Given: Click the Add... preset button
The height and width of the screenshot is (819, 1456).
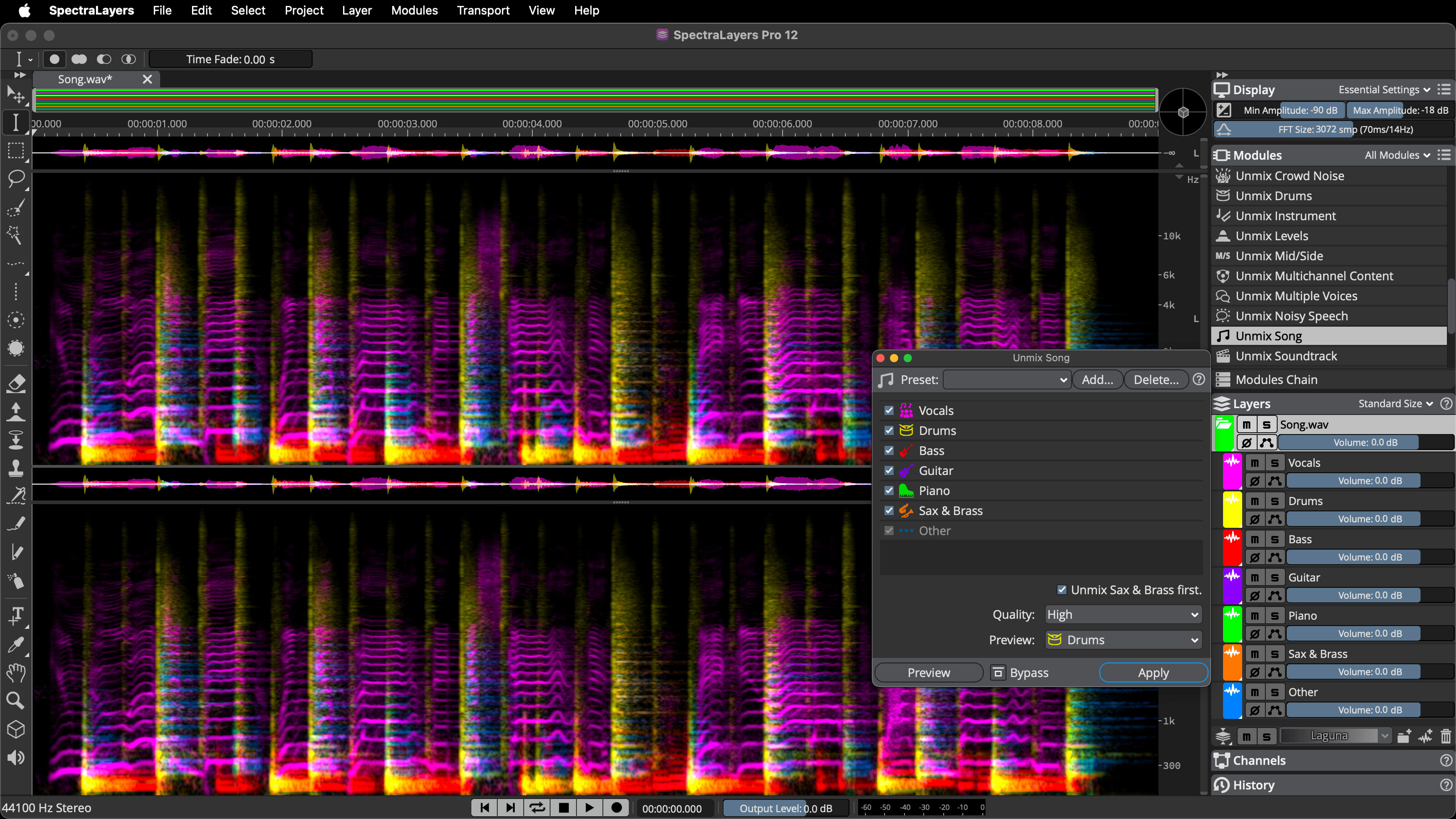Looking at the screenshot, I should 1097,380.
